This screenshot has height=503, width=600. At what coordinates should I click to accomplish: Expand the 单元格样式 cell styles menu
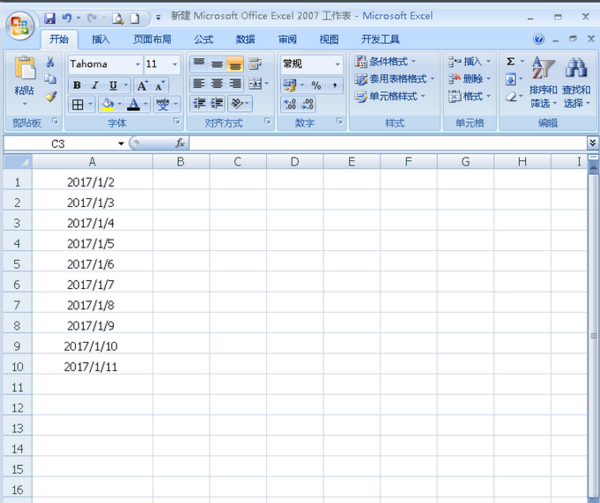390,96
